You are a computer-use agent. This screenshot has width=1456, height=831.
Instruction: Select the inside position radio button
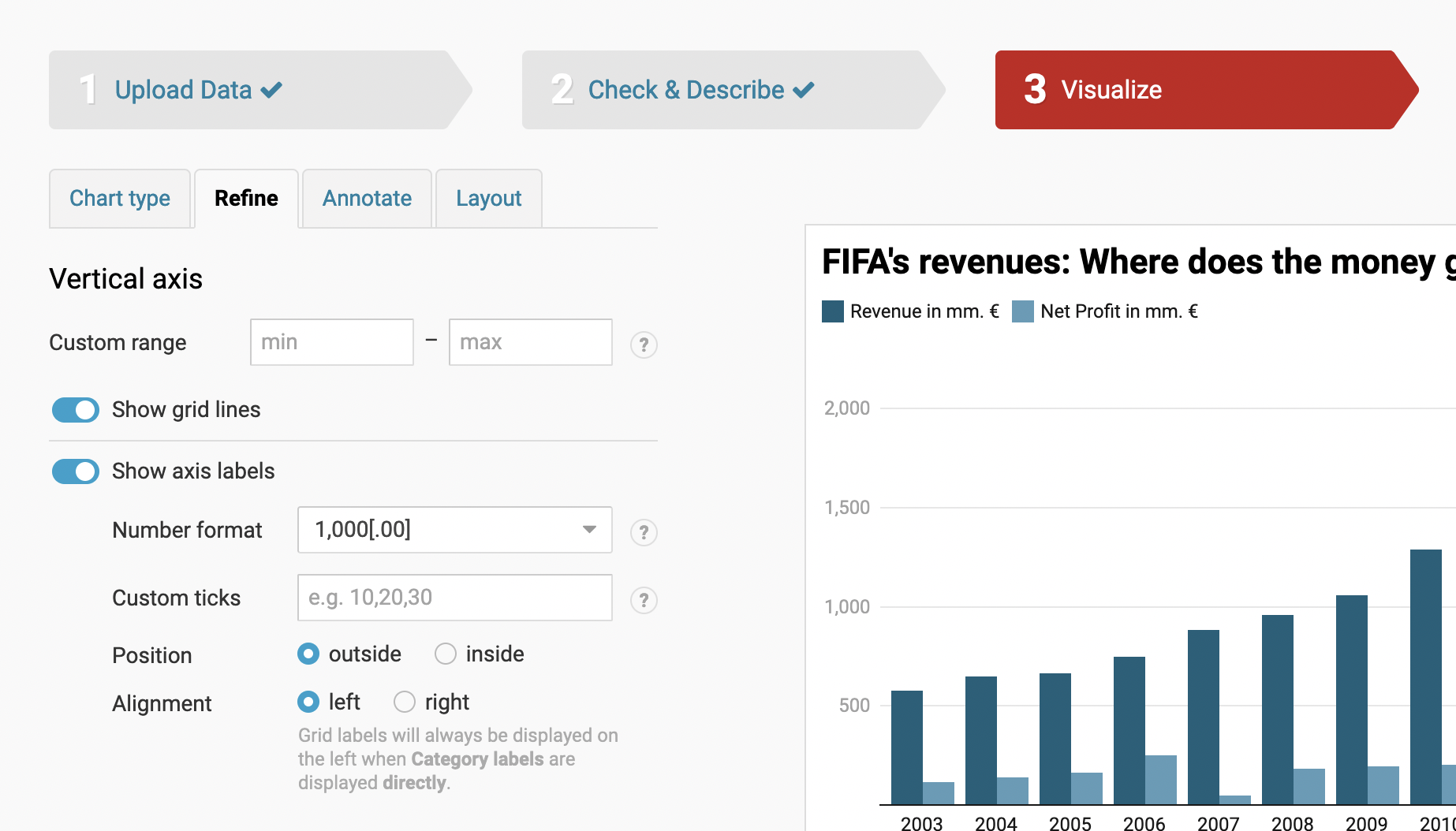[x=446, y=654]
